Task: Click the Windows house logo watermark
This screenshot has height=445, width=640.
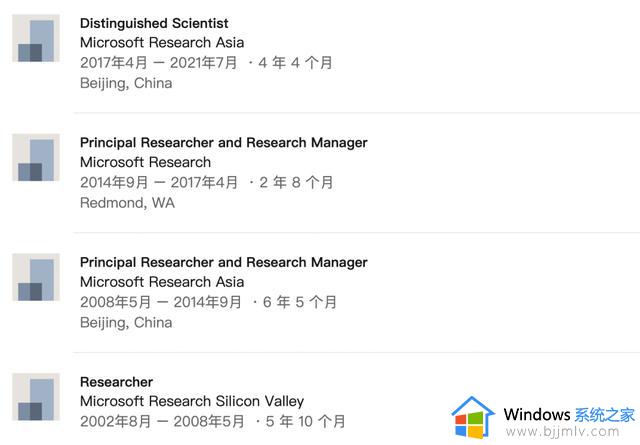Action: pos(473,417)
